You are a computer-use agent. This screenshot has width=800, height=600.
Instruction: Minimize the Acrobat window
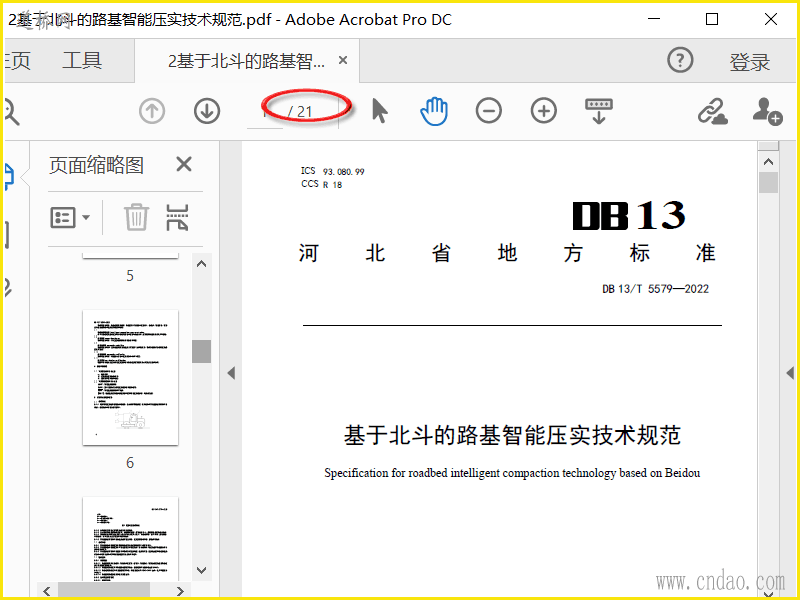[654, 19]
